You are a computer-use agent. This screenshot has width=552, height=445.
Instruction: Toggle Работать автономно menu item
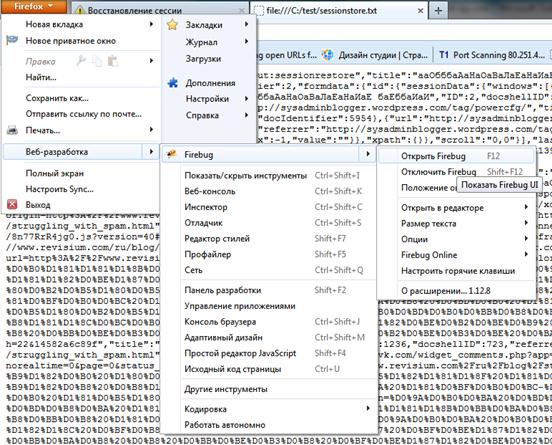tap(269, 425)
